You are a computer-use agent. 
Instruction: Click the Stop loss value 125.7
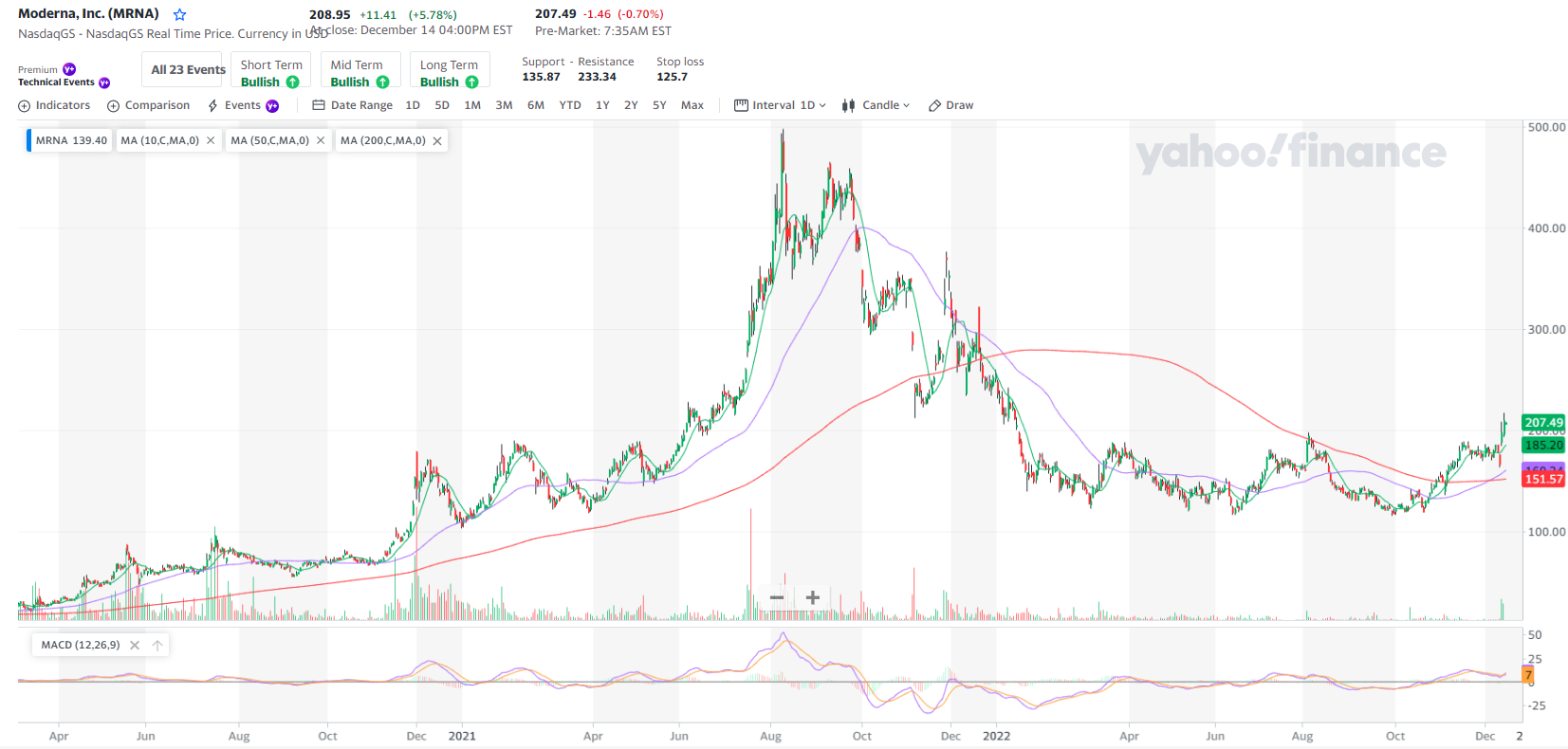click(x=672, y=77)
